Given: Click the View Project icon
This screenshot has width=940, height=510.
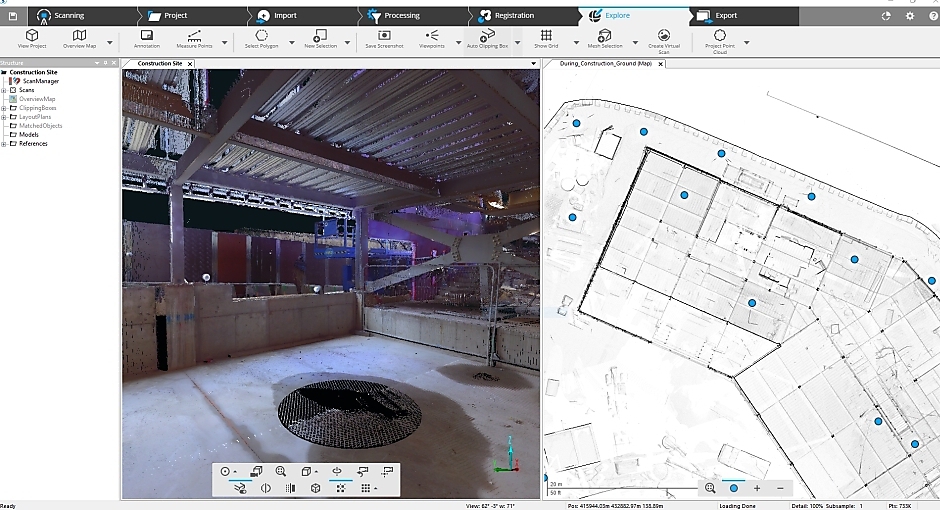Looking at the screenshot, I should [x=32, y=36].
